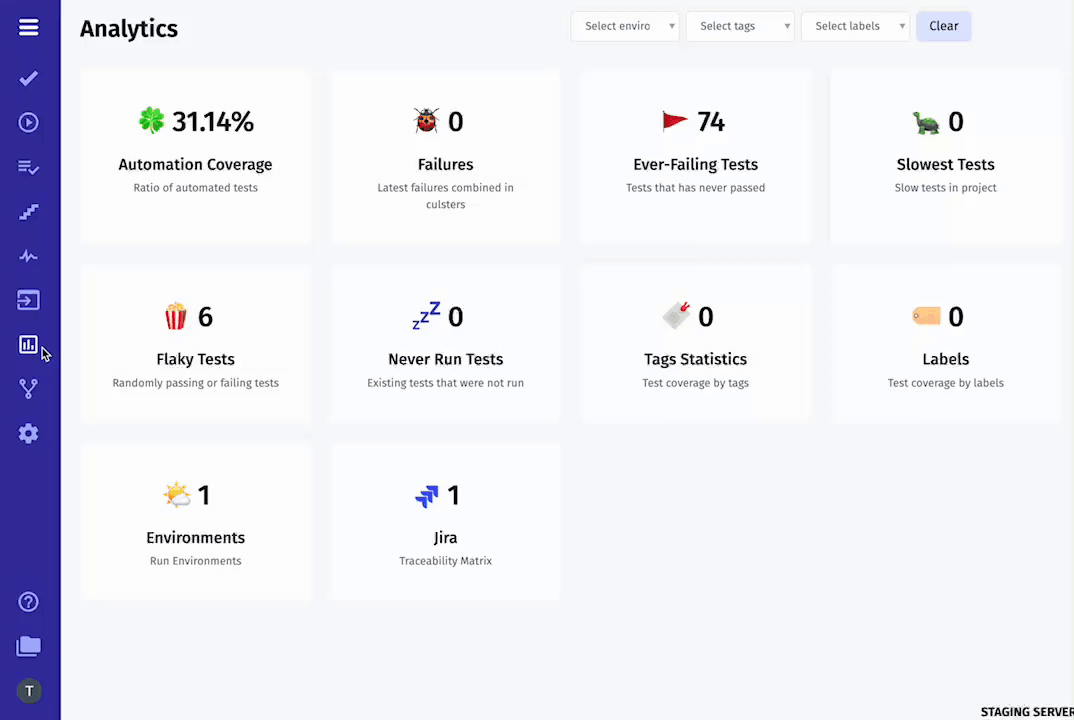Click the sun-cloud icon on Environments card

coord(177,495)
